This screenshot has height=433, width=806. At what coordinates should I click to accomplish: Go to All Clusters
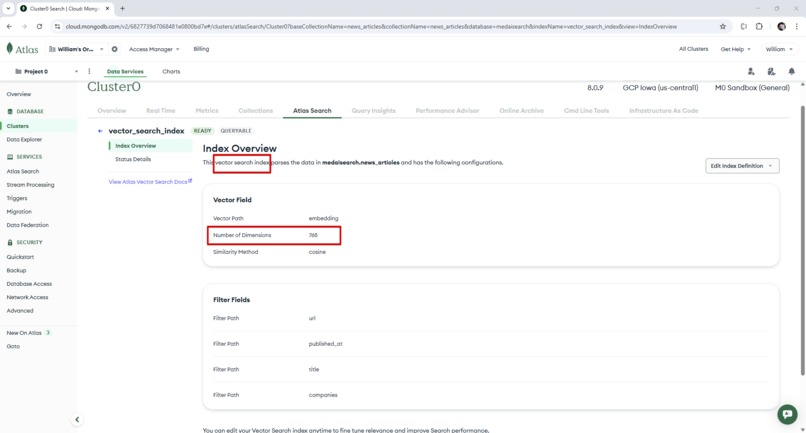693,49
